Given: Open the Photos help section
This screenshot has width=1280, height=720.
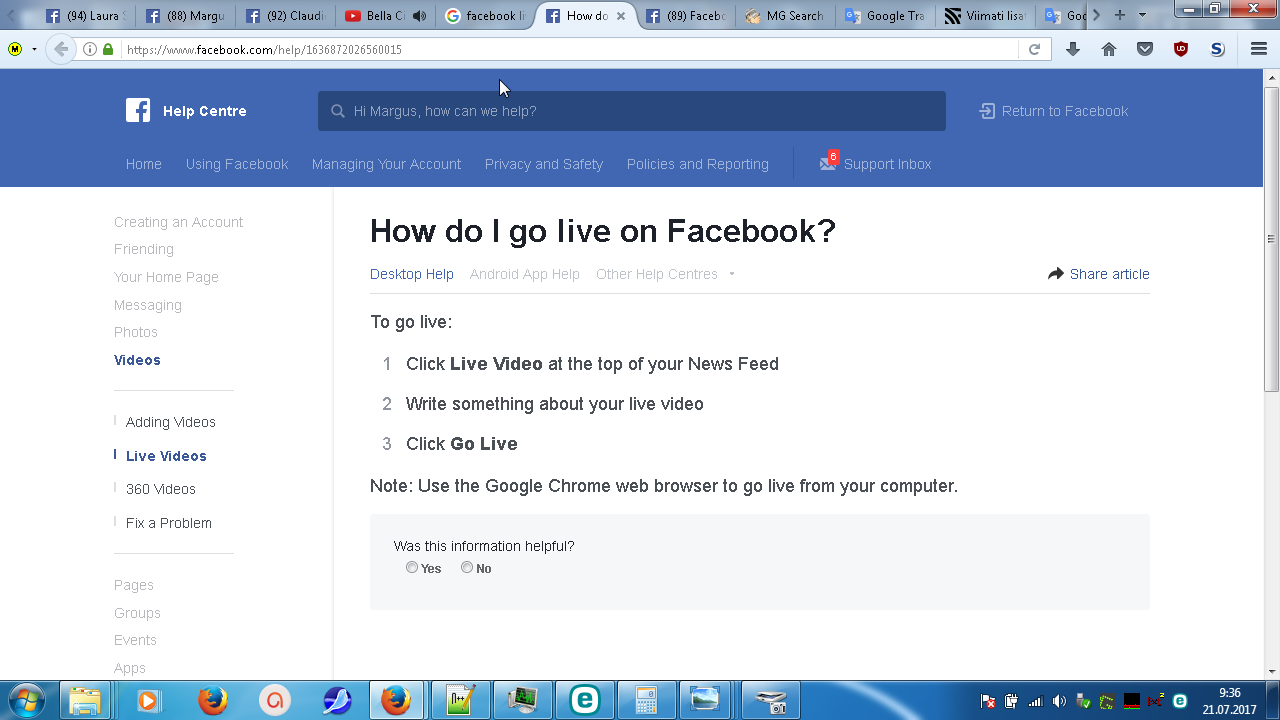Looking at the screenshot, I should pyautogui.click(x=136, y=332).
